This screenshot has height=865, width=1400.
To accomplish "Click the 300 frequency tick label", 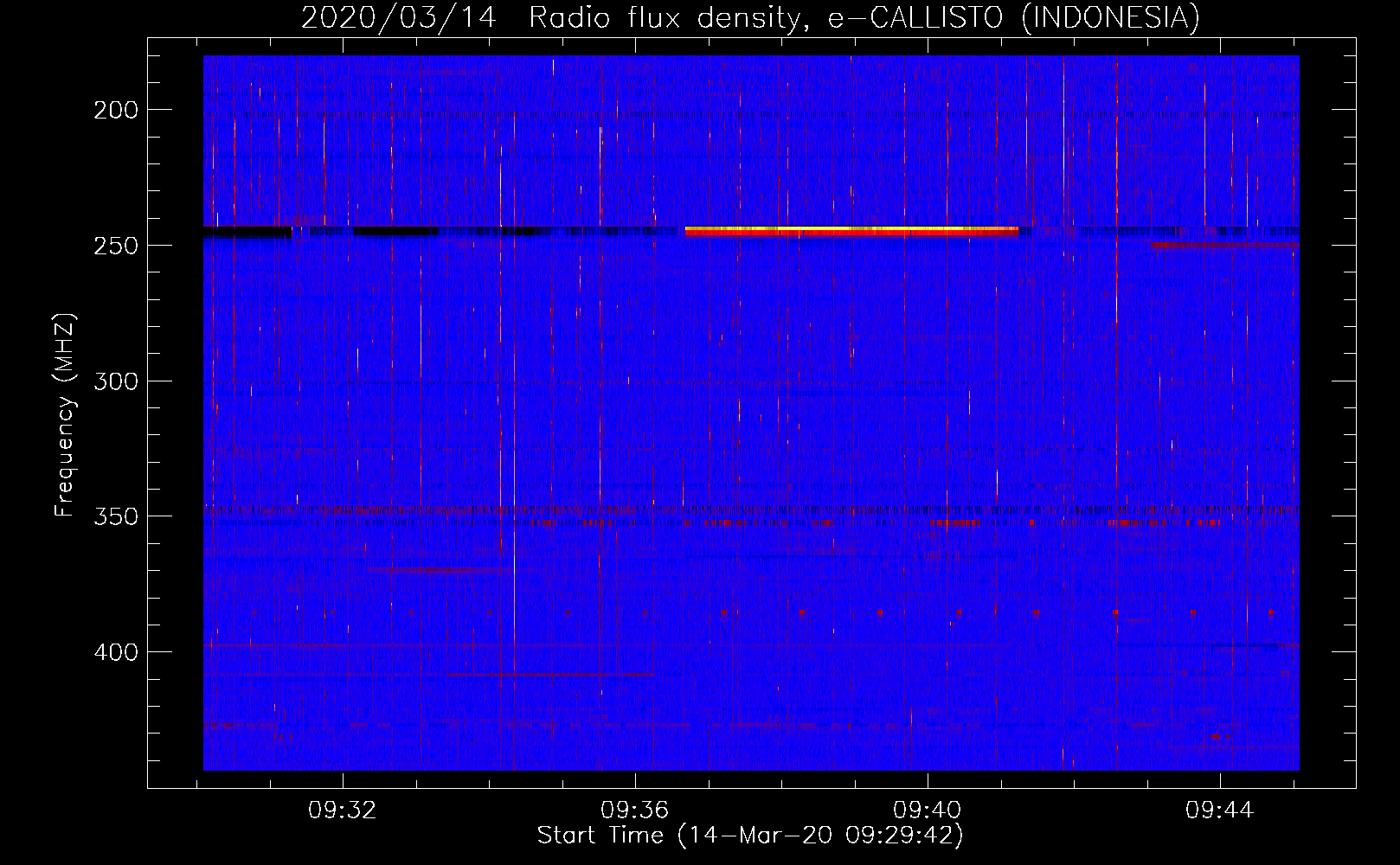I will pos(116,381).
